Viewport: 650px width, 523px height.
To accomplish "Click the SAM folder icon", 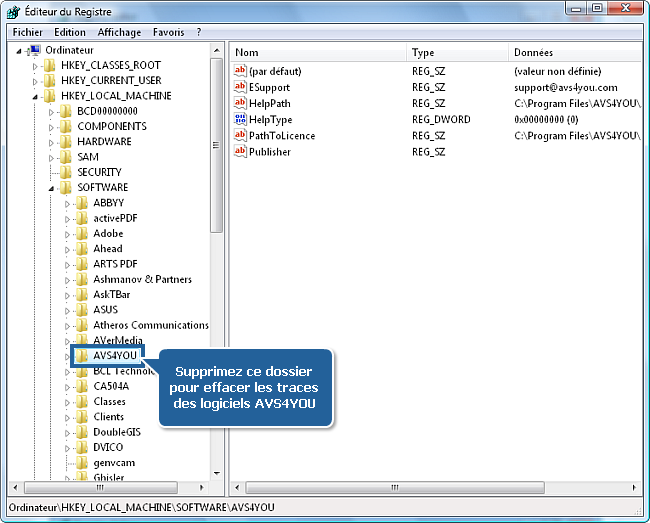I will click(65, 157).
